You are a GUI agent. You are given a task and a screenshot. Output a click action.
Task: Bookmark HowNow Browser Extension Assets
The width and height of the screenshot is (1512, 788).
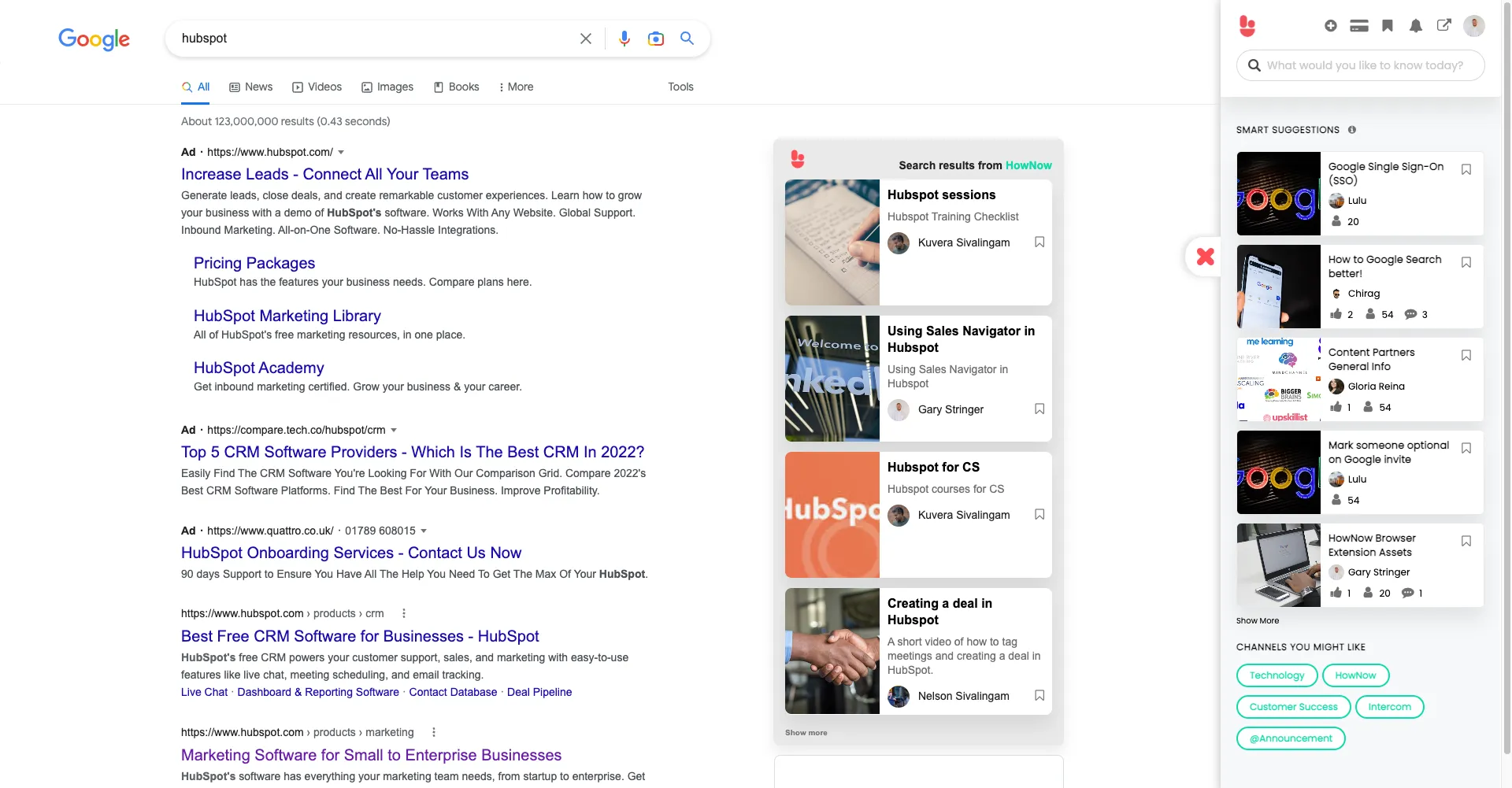click(x=1466, y=541)
